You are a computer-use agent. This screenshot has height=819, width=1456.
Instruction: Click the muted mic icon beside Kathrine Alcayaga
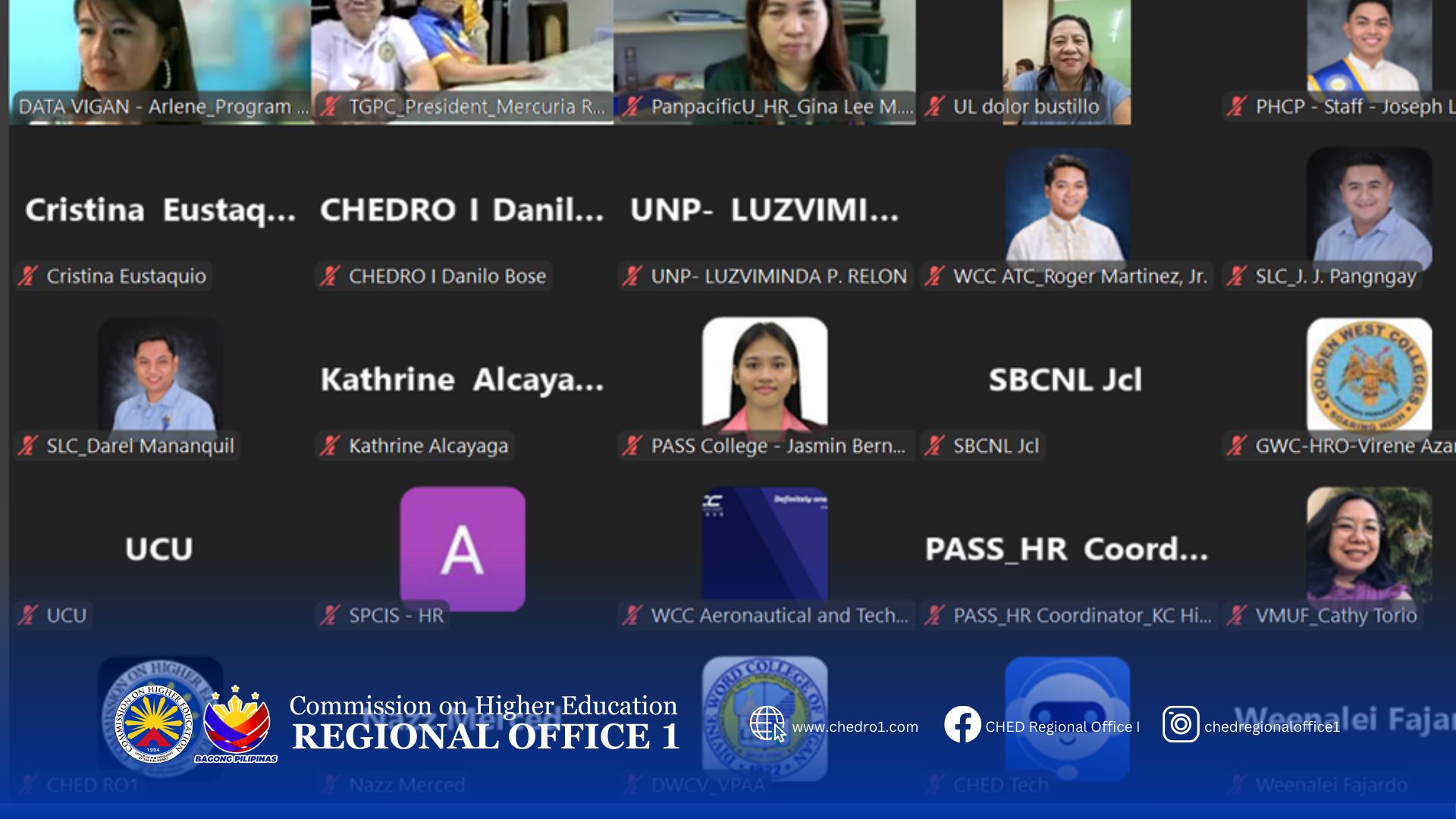[330, 446]
